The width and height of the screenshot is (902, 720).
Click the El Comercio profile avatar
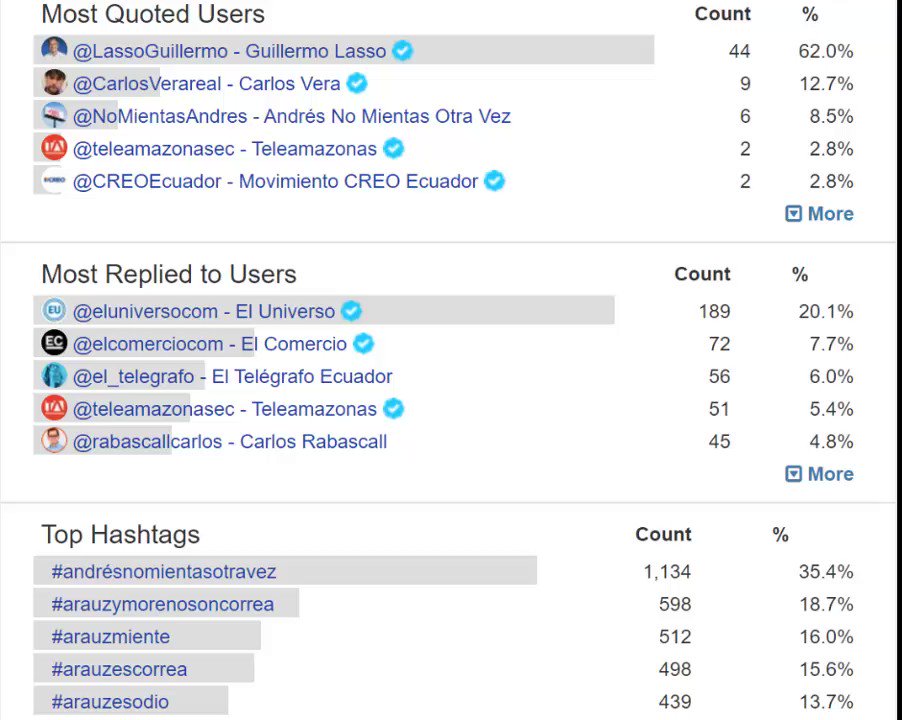tap(54, 343)
